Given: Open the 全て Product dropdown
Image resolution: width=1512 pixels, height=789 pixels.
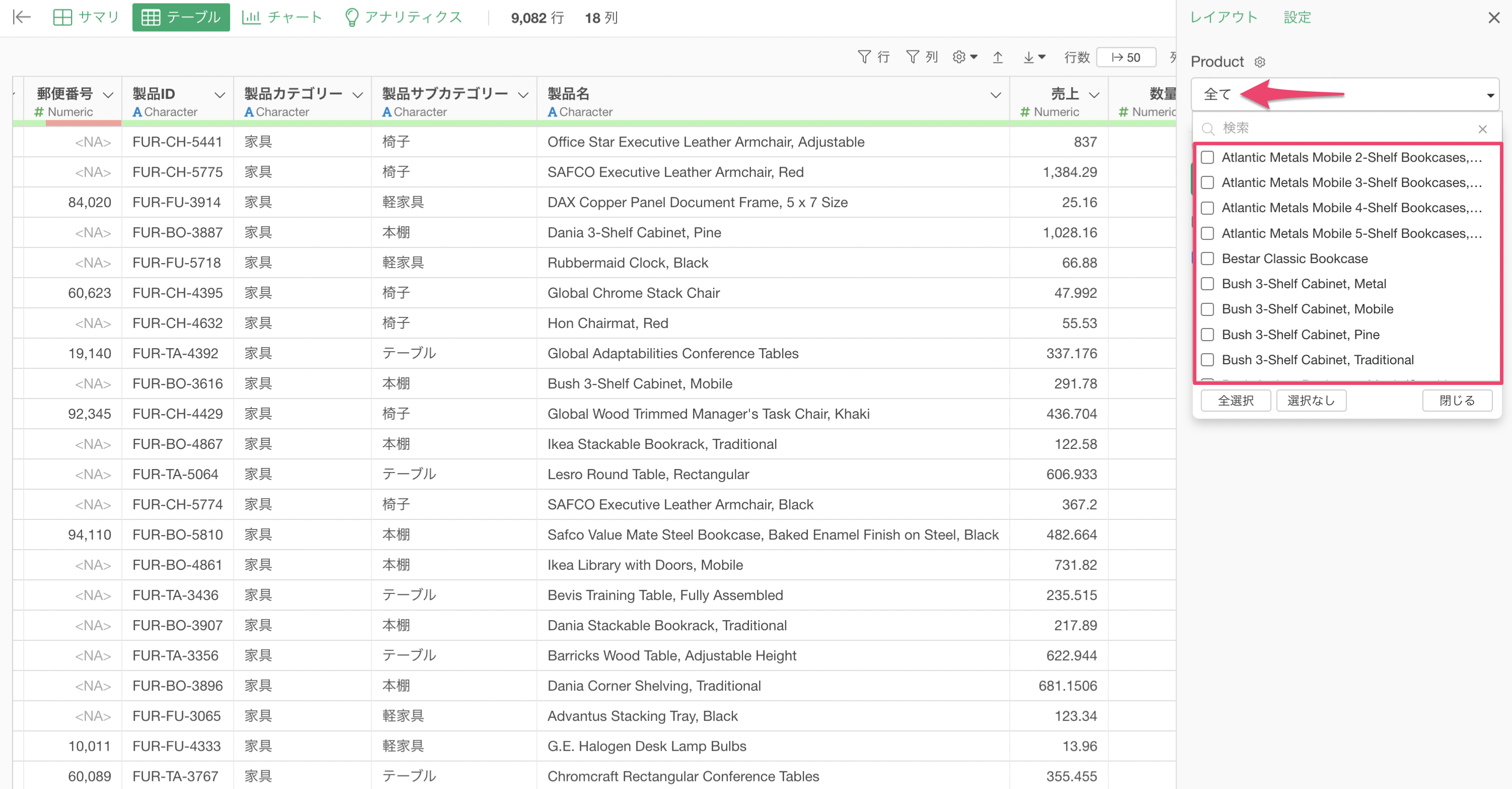Looking at the screenshot, I should pos(1344,95).
